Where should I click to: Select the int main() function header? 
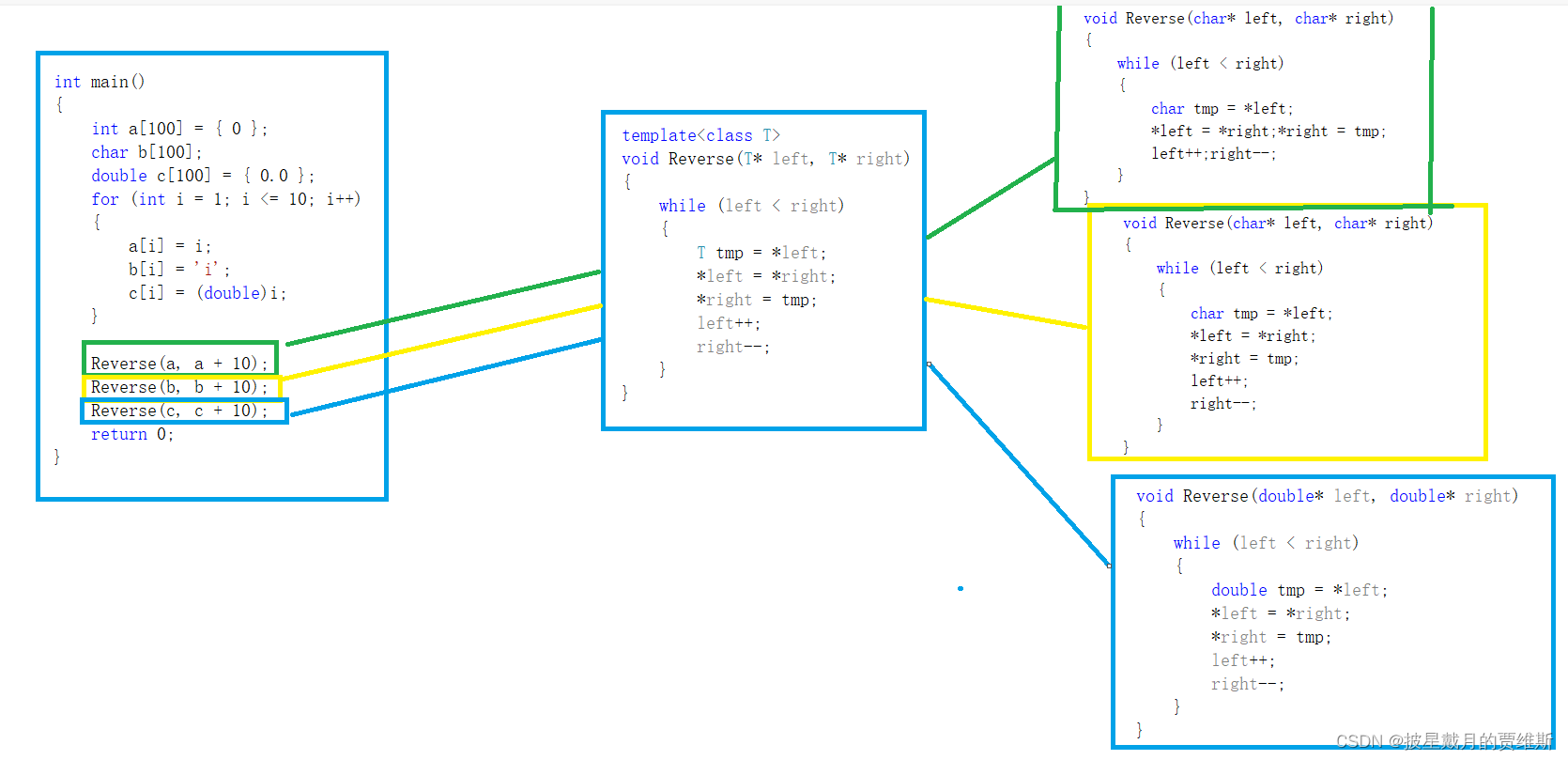100,82
